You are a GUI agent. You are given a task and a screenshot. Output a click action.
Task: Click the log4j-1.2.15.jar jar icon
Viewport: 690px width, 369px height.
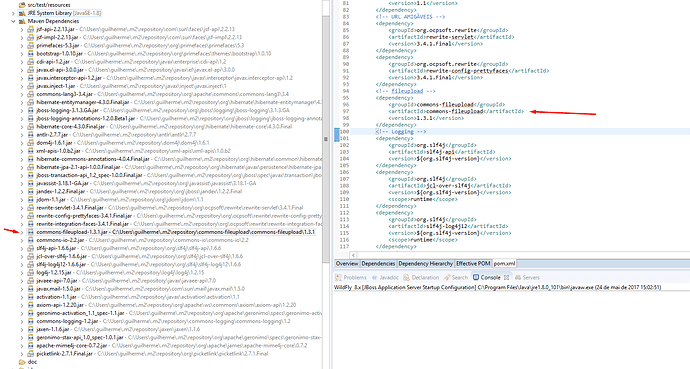[x=30, y=273]
